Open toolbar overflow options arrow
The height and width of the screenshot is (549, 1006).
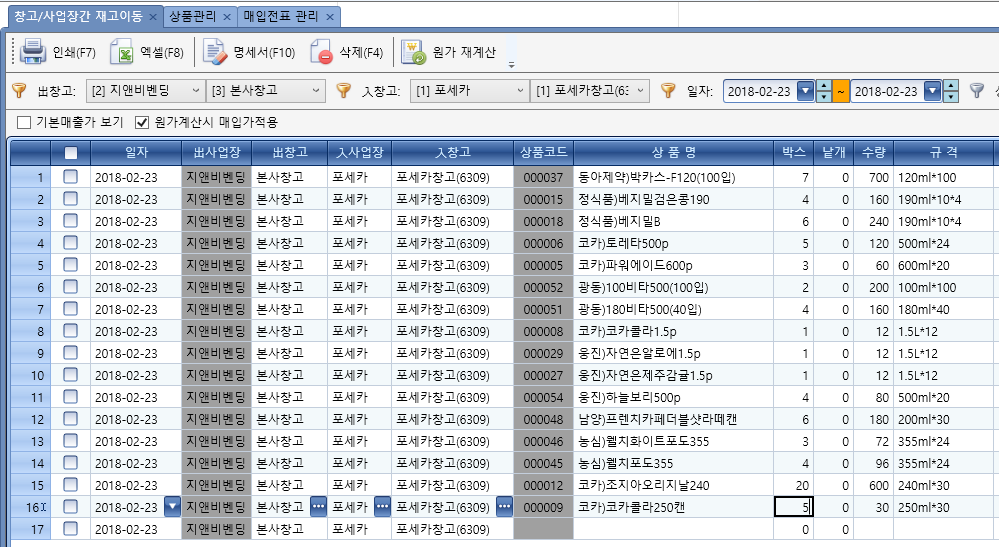tap(511, 63)
